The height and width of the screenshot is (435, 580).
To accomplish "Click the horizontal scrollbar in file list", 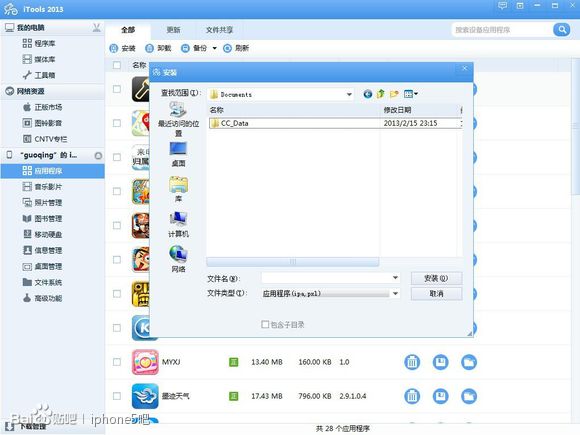I will 293,262.
